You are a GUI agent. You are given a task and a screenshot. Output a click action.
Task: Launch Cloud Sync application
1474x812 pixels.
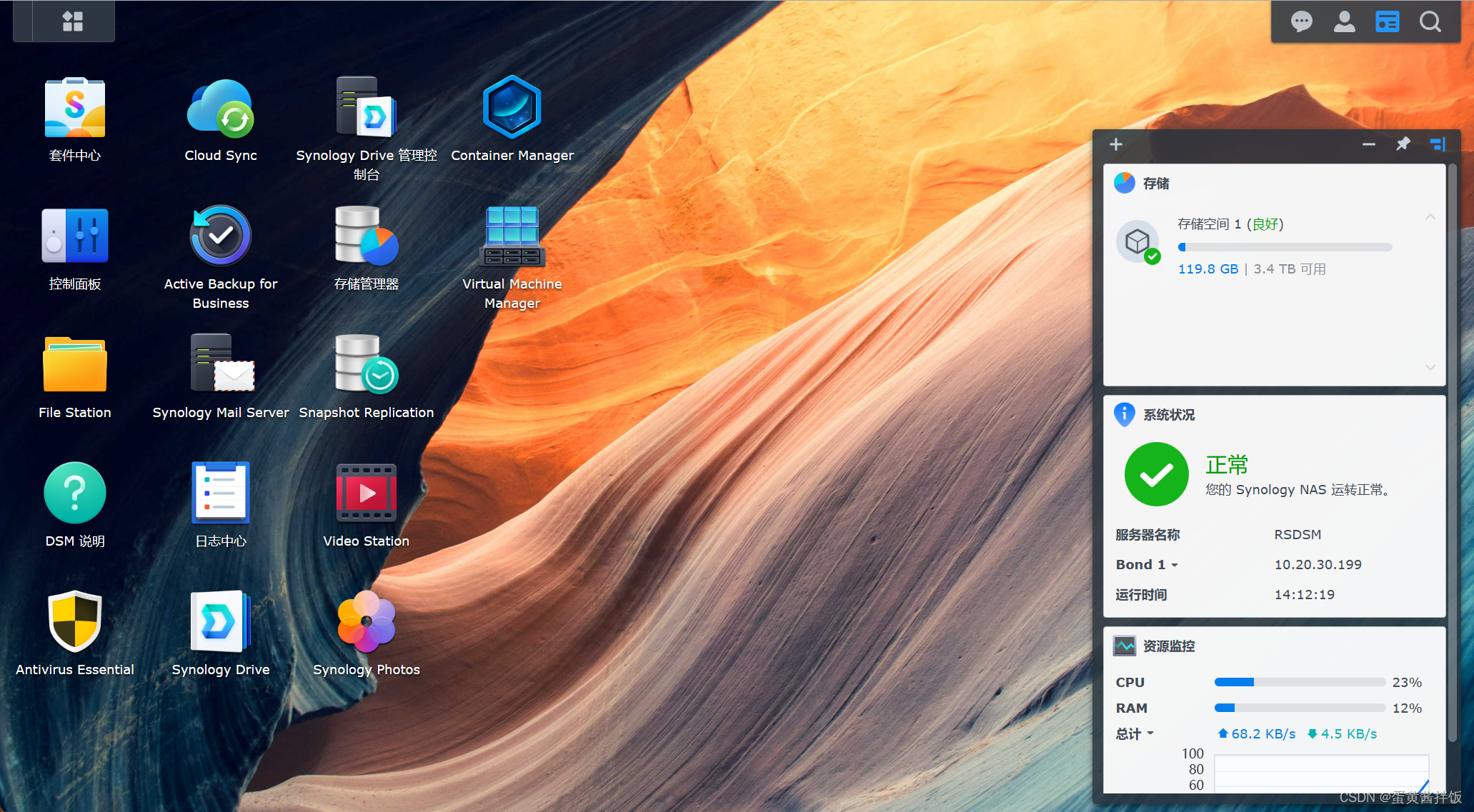click(x=220, y=109)
